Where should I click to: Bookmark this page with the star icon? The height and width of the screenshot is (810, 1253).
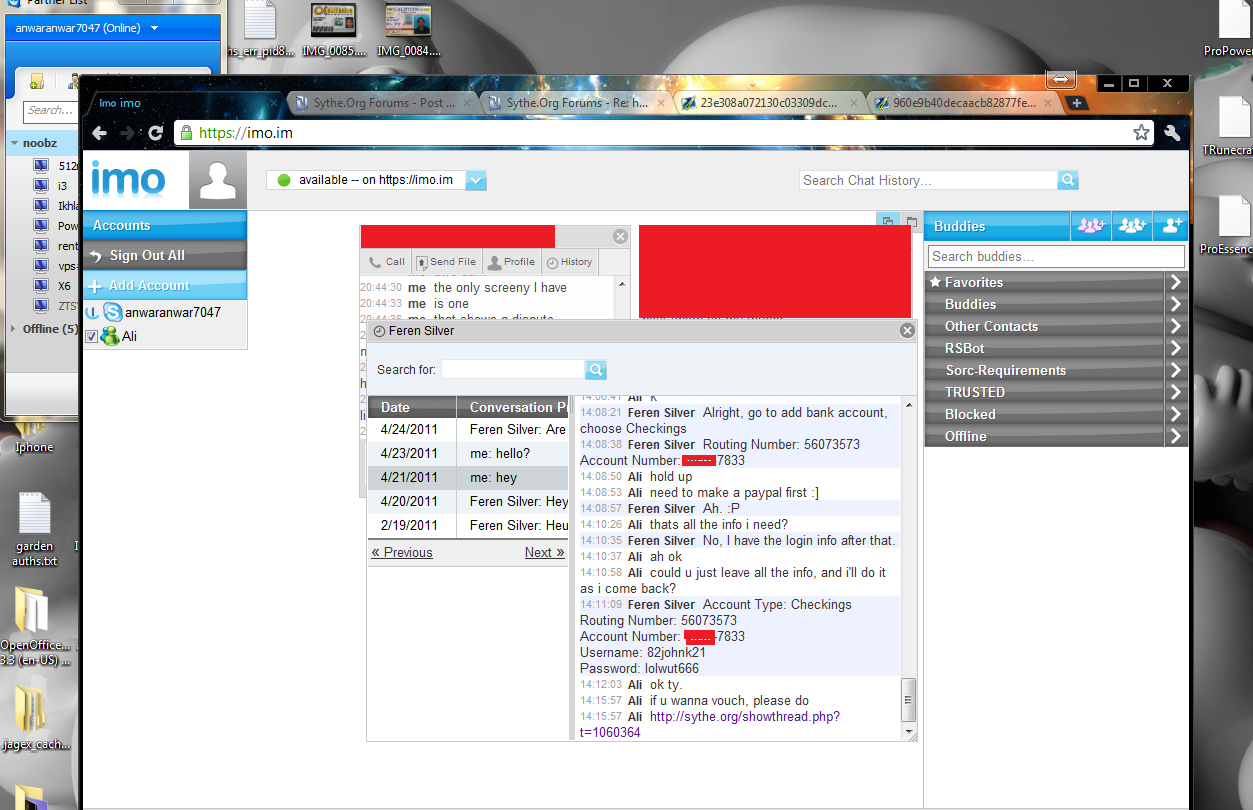1141,132
